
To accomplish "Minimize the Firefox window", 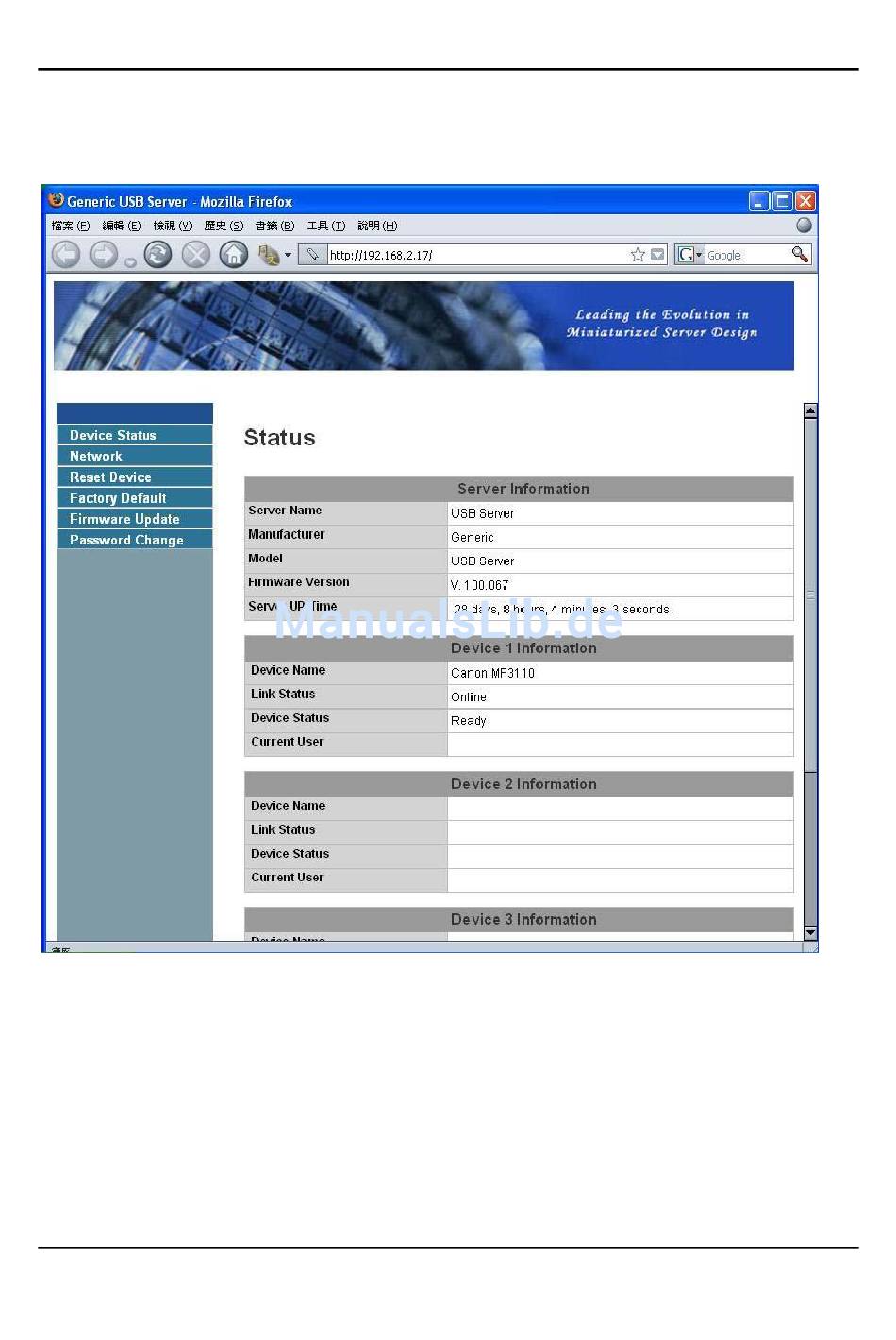I will click(x=759, y=201).
